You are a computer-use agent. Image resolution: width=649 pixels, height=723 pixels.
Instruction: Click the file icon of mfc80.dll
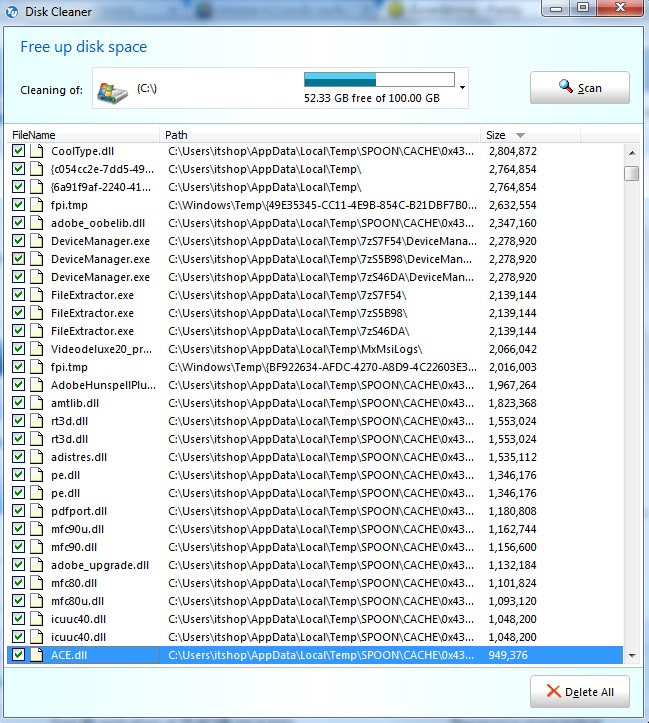coord(36,582)
